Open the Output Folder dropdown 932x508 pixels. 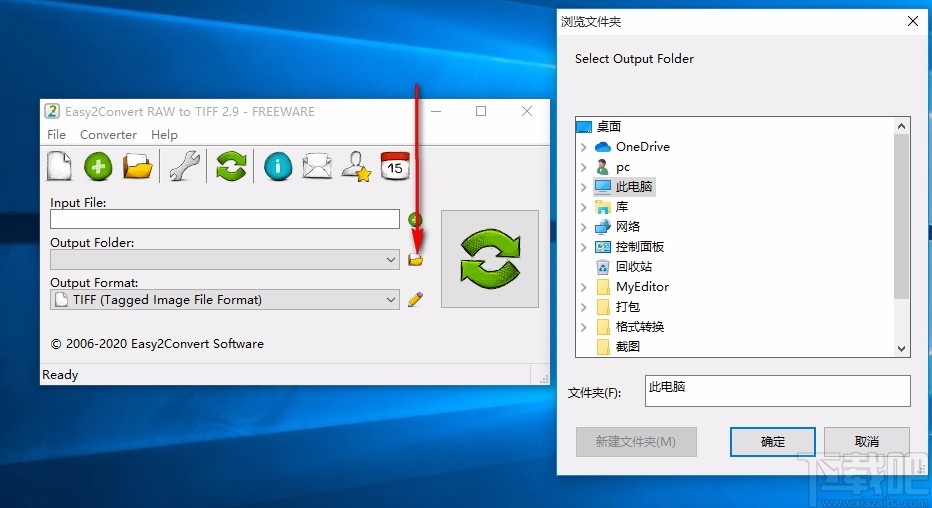(x=225, y=259)
